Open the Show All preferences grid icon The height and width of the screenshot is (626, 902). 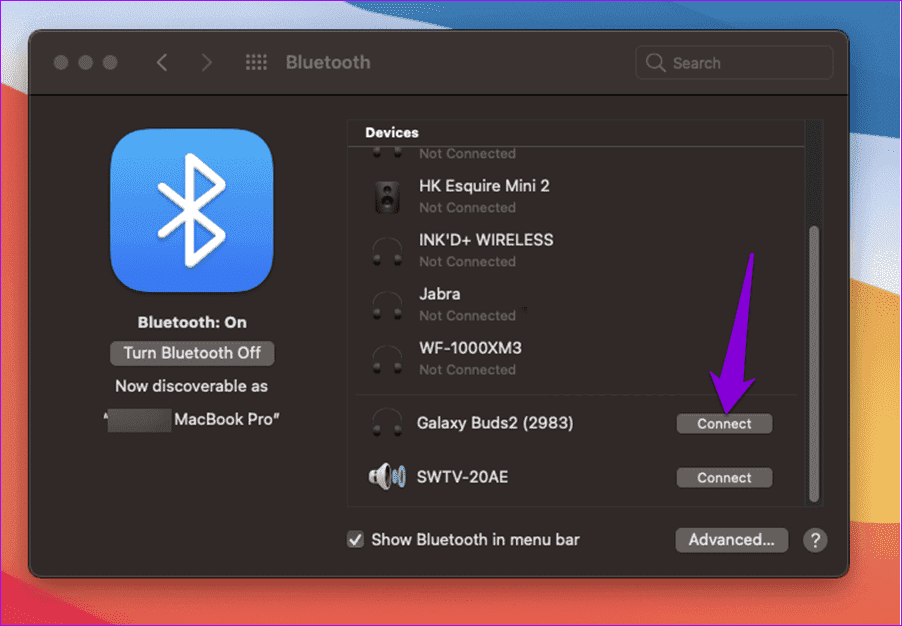click(x=256, y=62)
